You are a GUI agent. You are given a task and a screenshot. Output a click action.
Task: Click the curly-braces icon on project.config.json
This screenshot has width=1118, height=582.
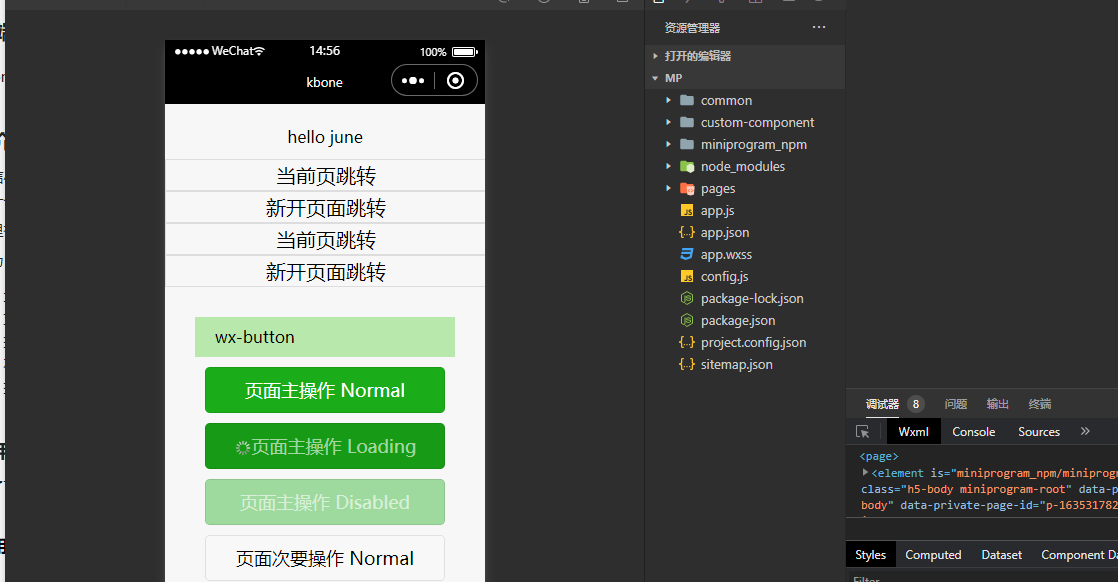click(687, 342)
